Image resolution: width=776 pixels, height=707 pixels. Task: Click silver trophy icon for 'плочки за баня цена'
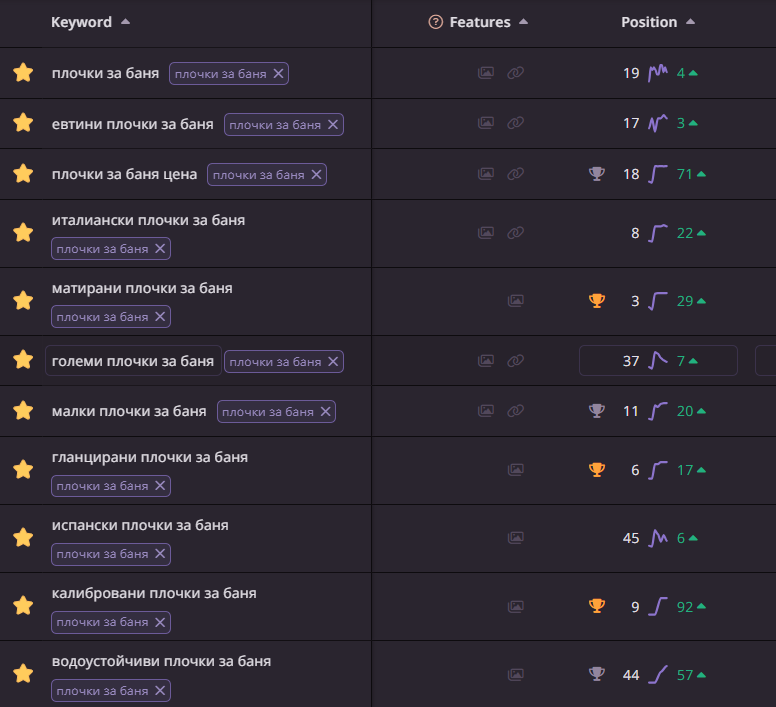(x=597, y=174)
